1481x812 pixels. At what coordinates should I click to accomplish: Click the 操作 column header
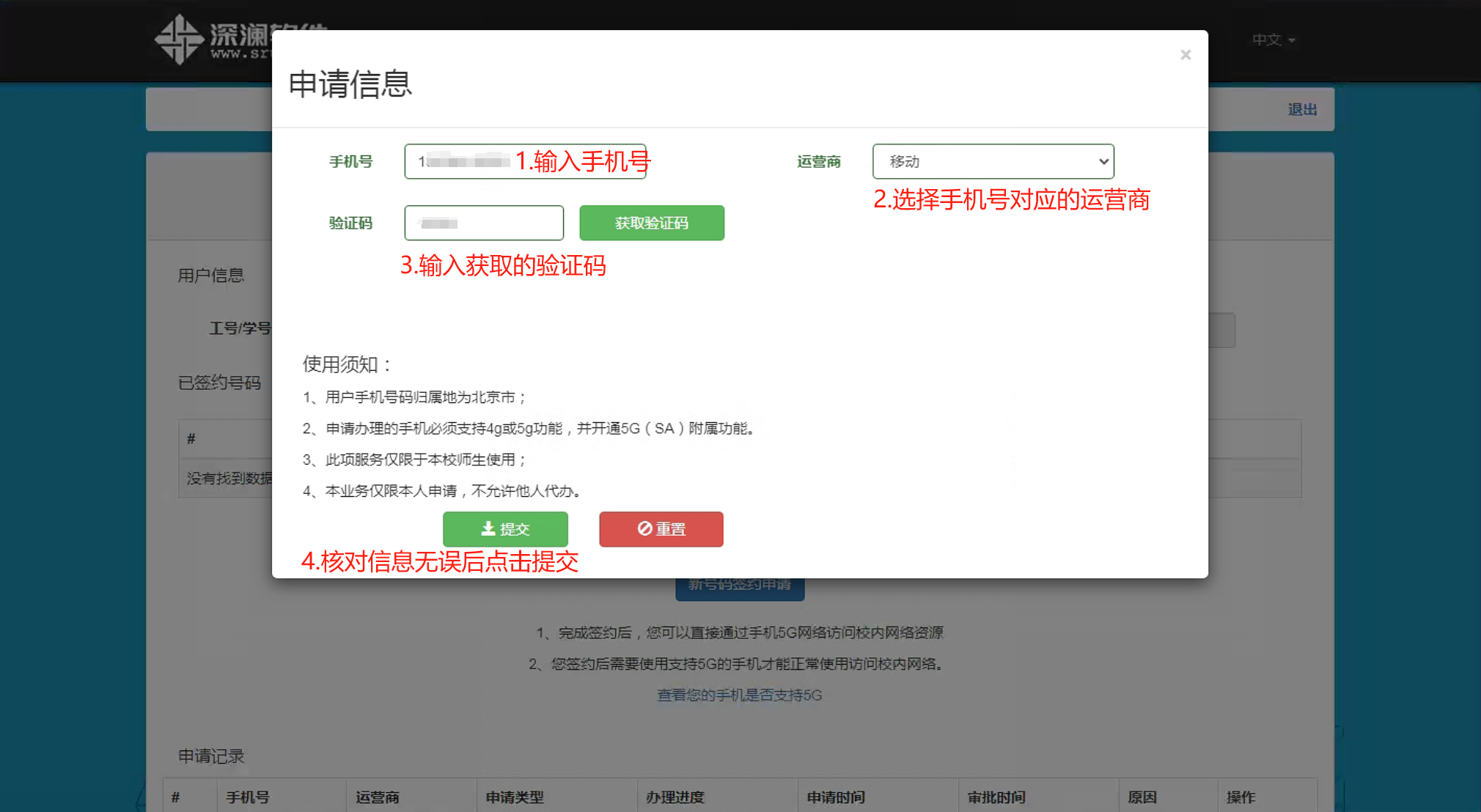1241,797
